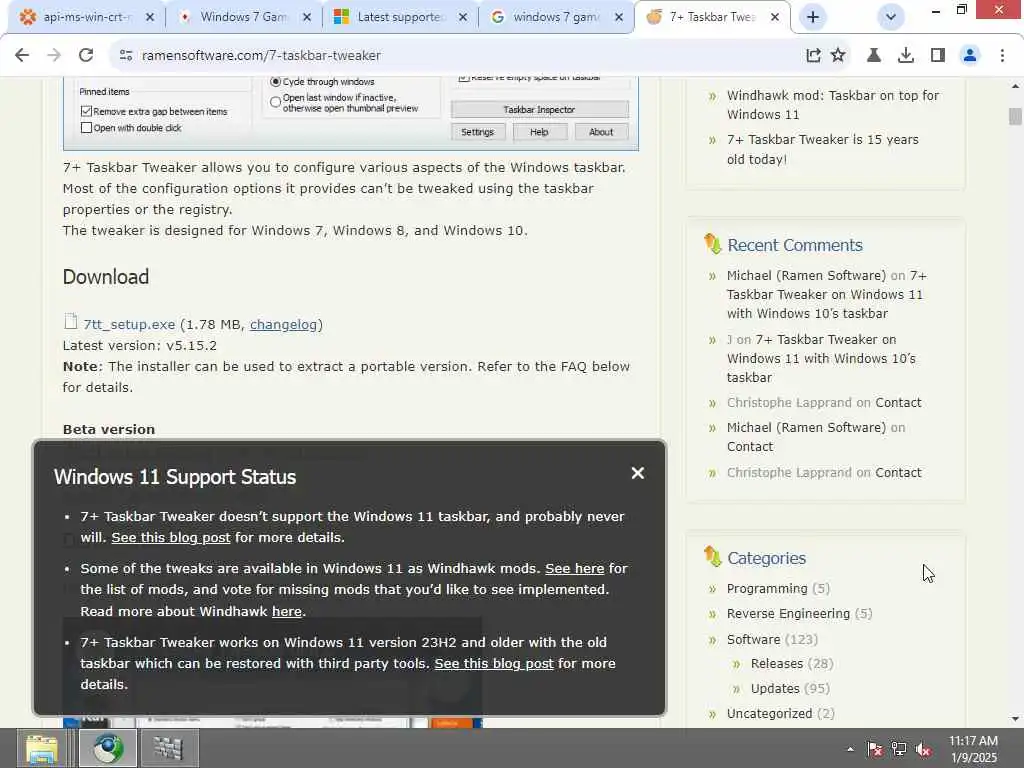Click the Taskbar Inspector button in screenshot
This screenshot has height=768, width=1024.
coord(539,110)
